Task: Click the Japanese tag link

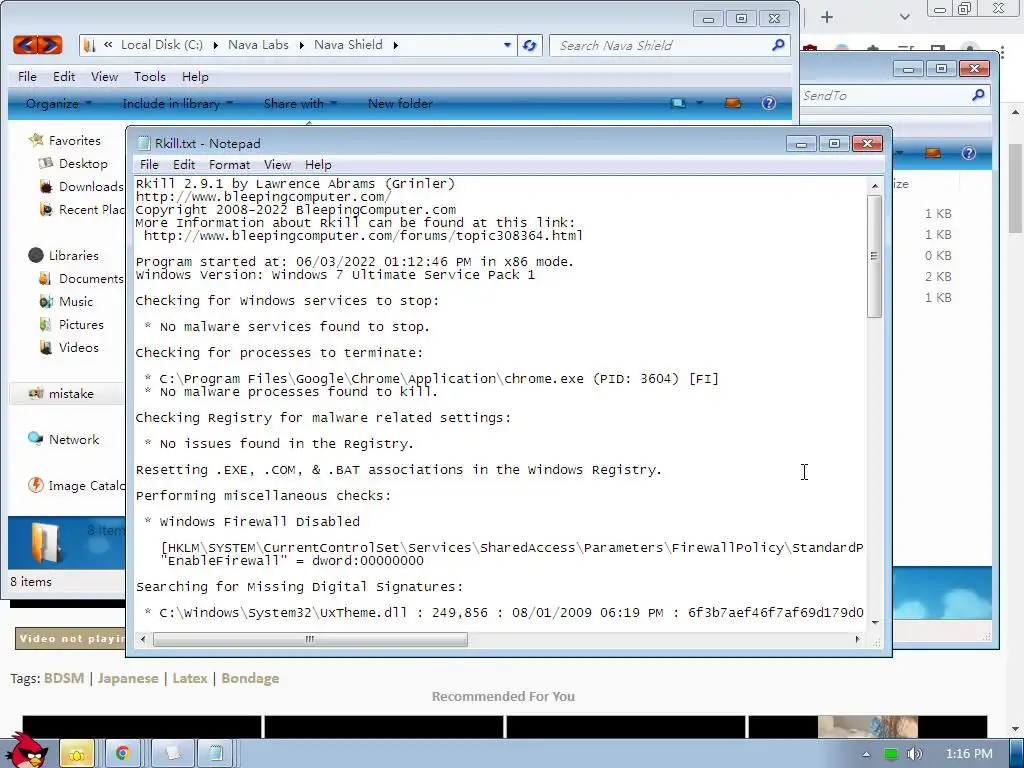Action: pyautogui.click(x=128, y=678)
